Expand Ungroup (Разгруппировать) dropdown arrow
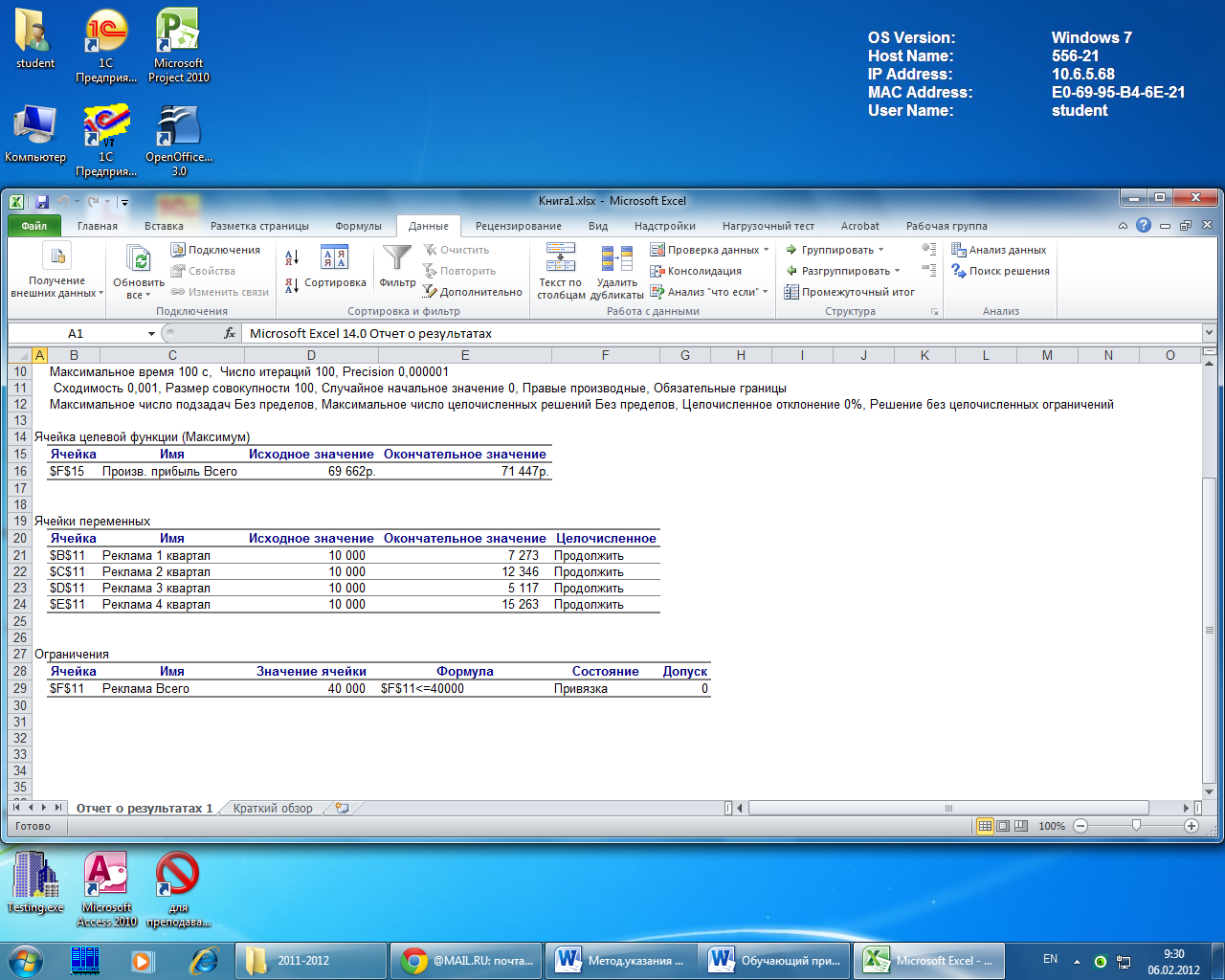 click(898, 271)
